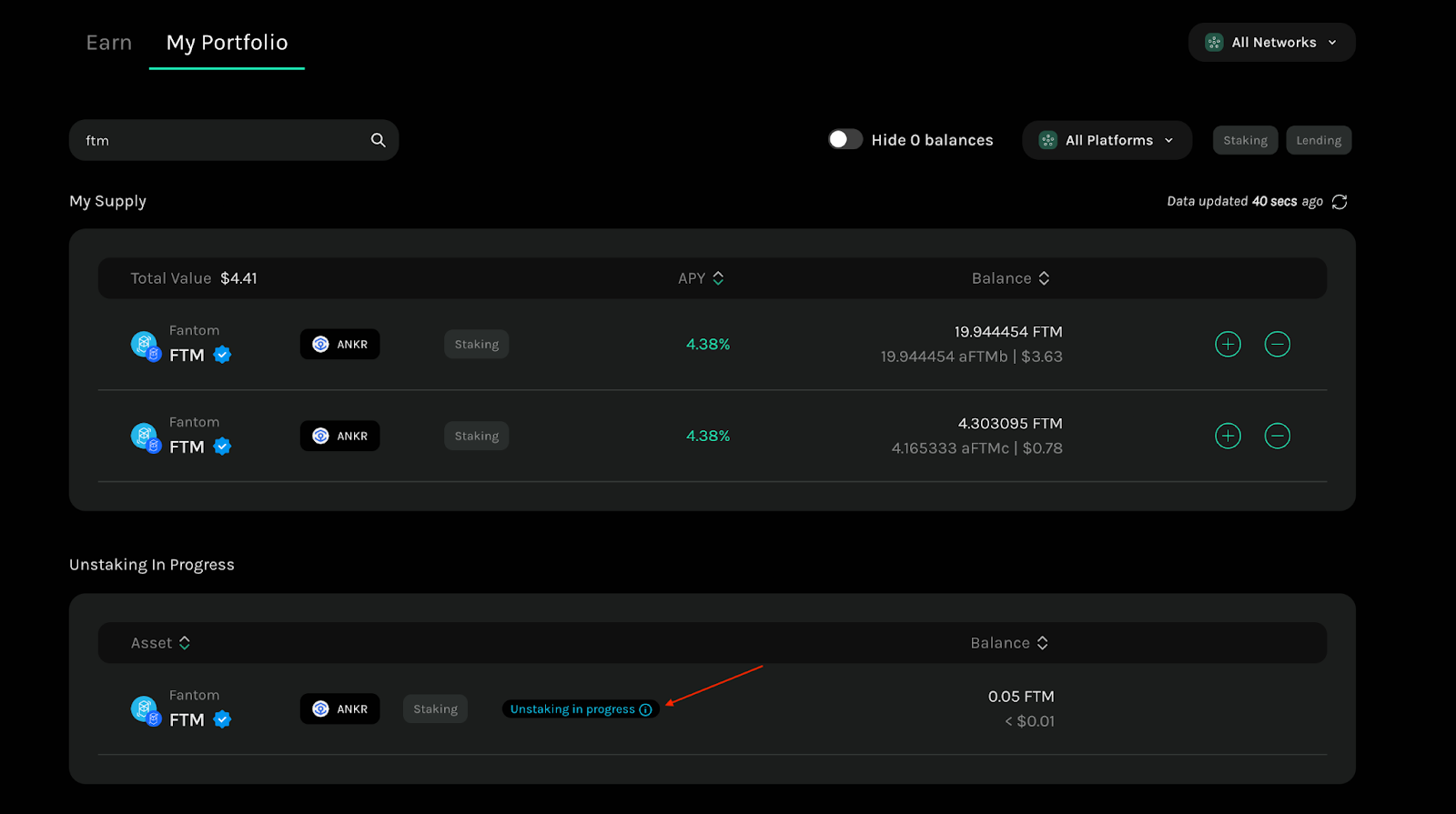
Task: Click the All Platforms icon
Action: point(1048,140)
